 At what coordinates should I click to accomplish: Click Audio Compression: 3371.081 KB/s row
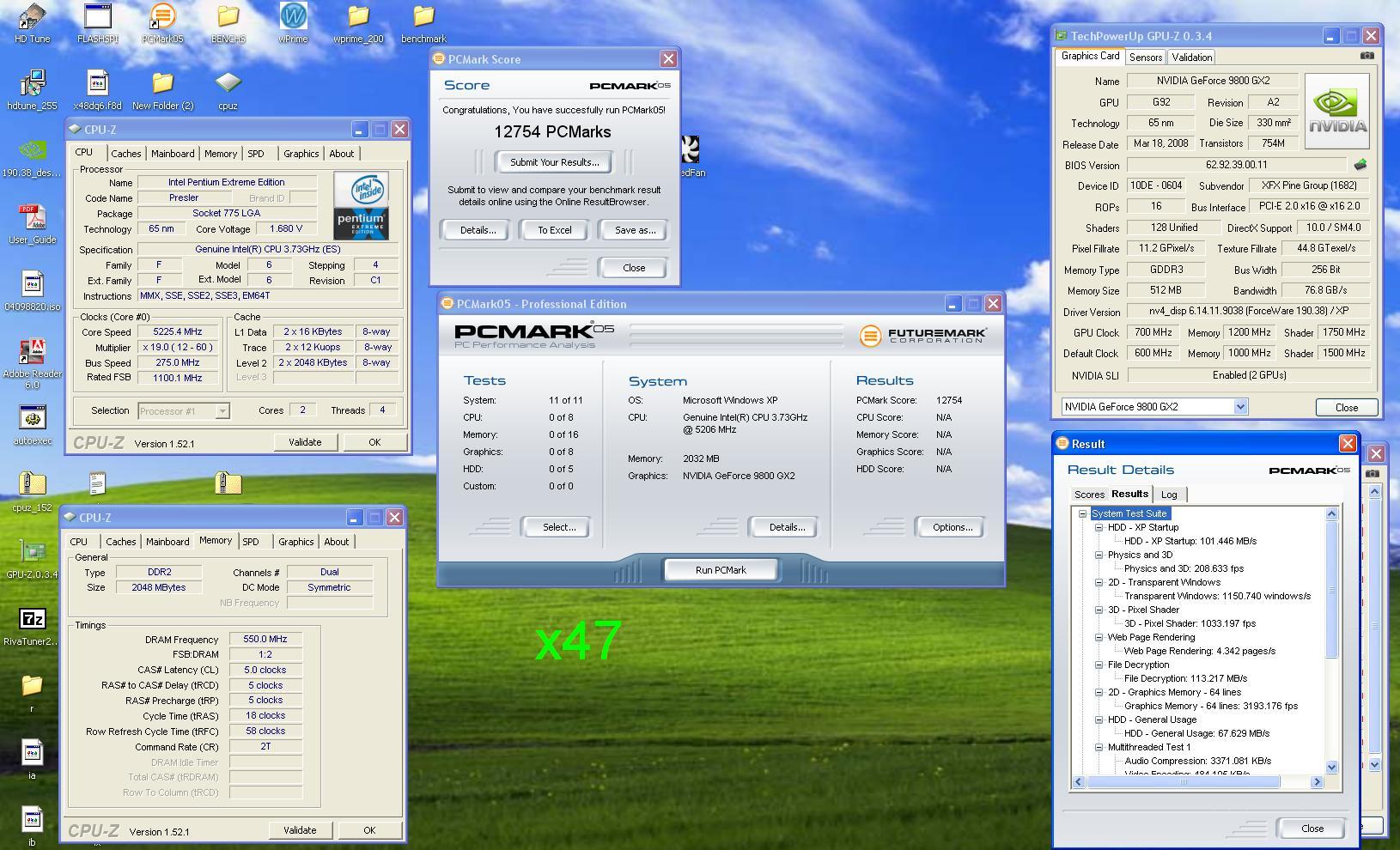click(1197, 761)
